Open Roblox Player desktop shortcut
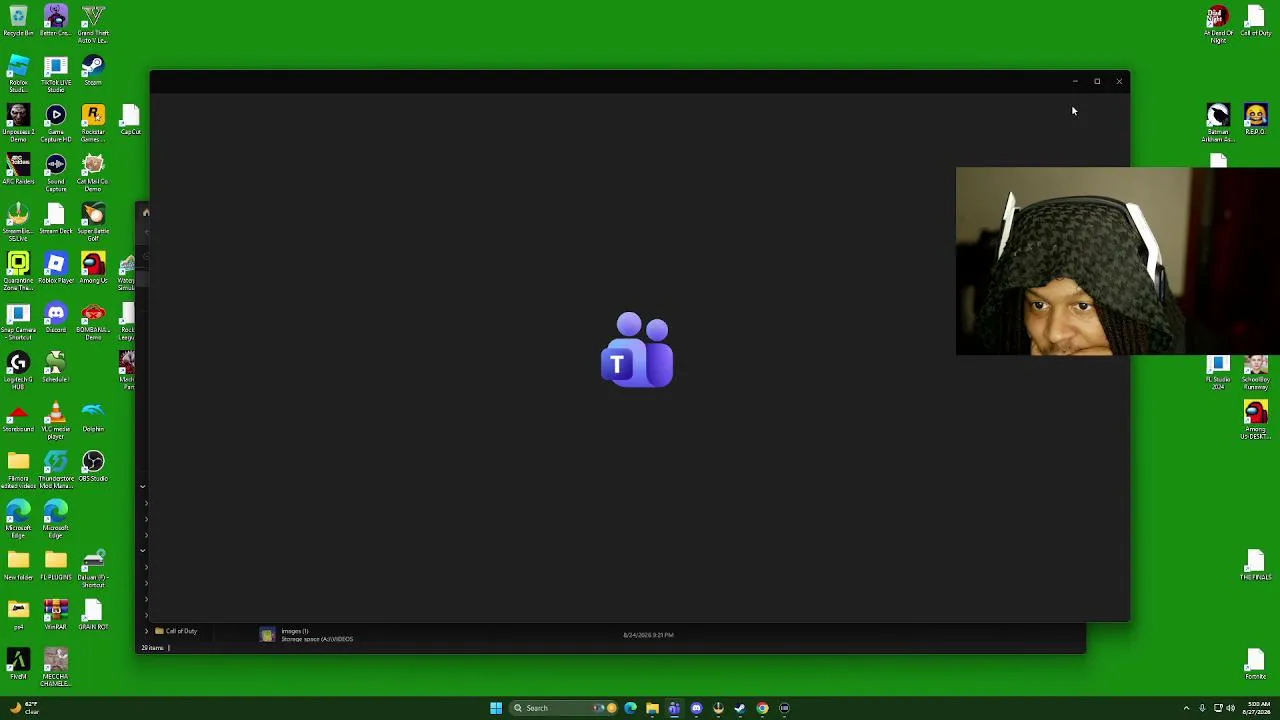The height and width of the screenshot is (720, 1280). pyautogui.click(x=56, y=267)
